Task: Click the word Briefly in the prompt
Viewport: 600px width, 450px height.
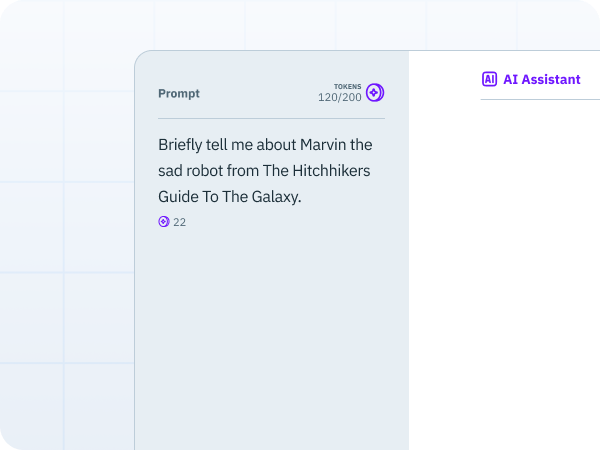Action: pyautogui.click(x=180, y=145)
